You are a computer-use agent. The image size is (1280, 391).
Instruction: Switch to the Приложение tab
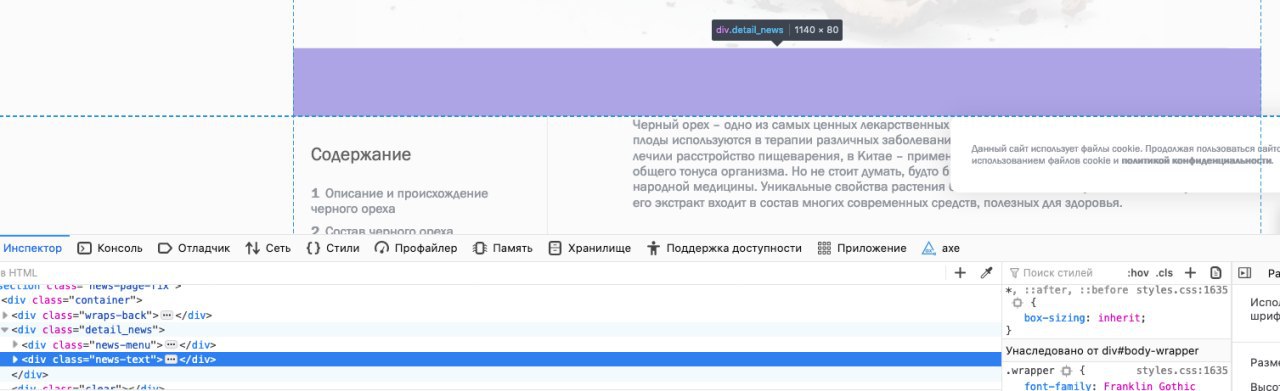(862, 248)
